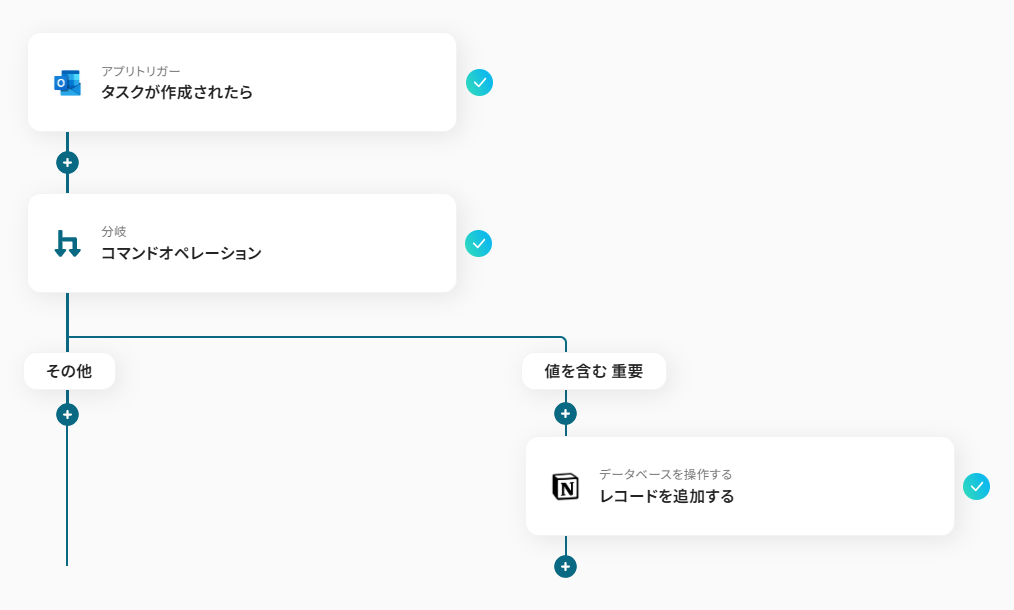Image resolution: width=1014 pixels, height=610 pixels.
Task: Select the 値を含む 重要 branch label
Action: (x=594, y=371)
